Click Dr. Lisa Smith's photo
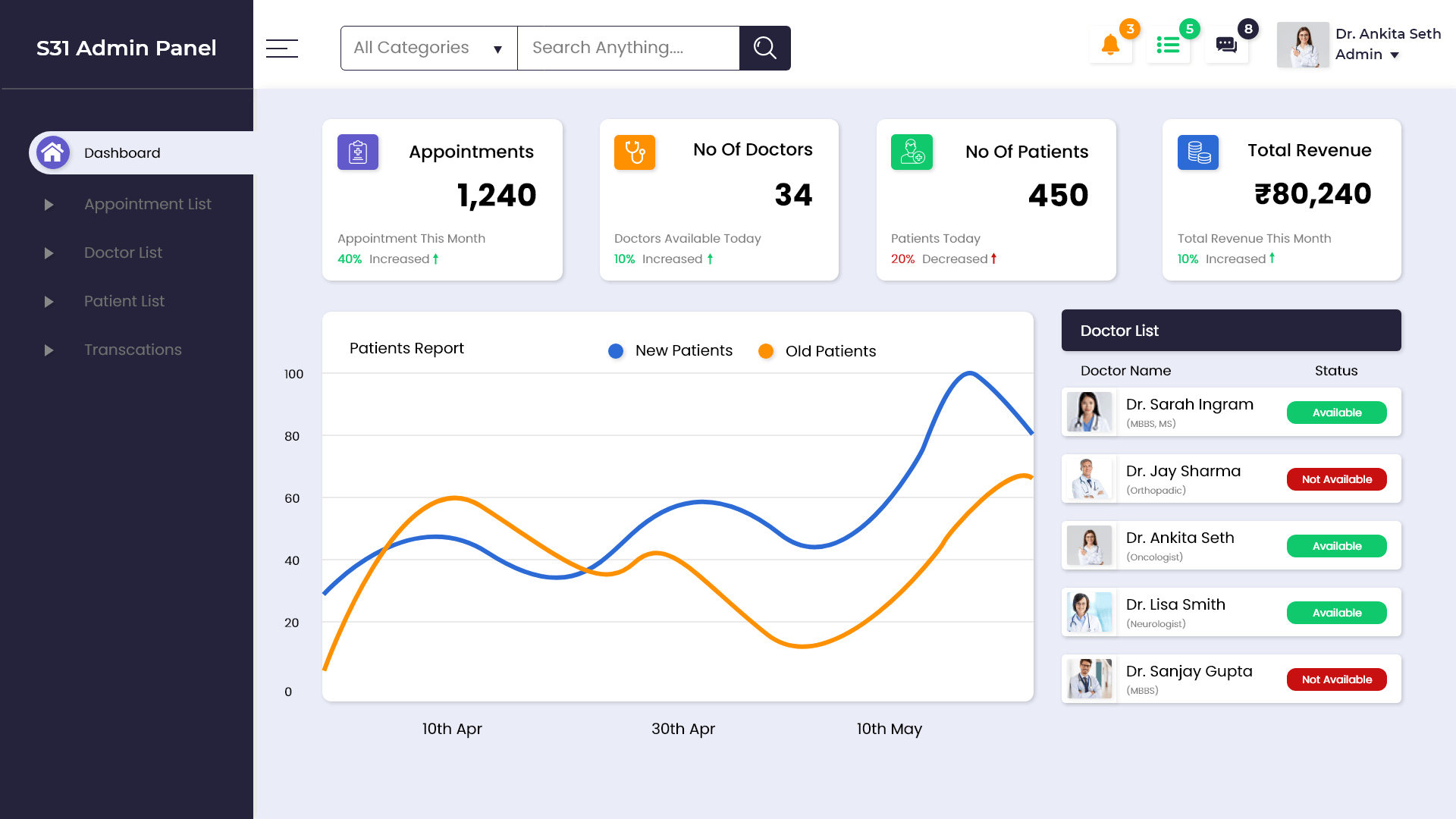1456x819 pixels. click(1090, 612)
